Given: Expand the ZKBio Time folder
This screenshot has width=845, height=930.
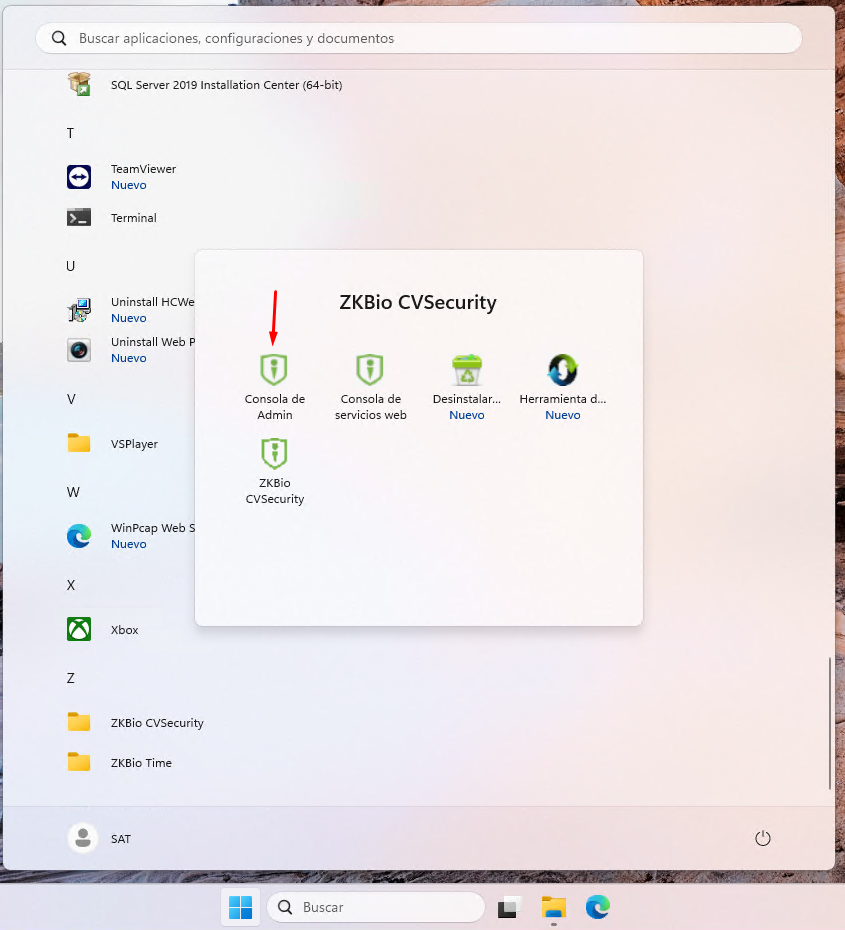Looking at the screenshot, I should coord(79,762).
